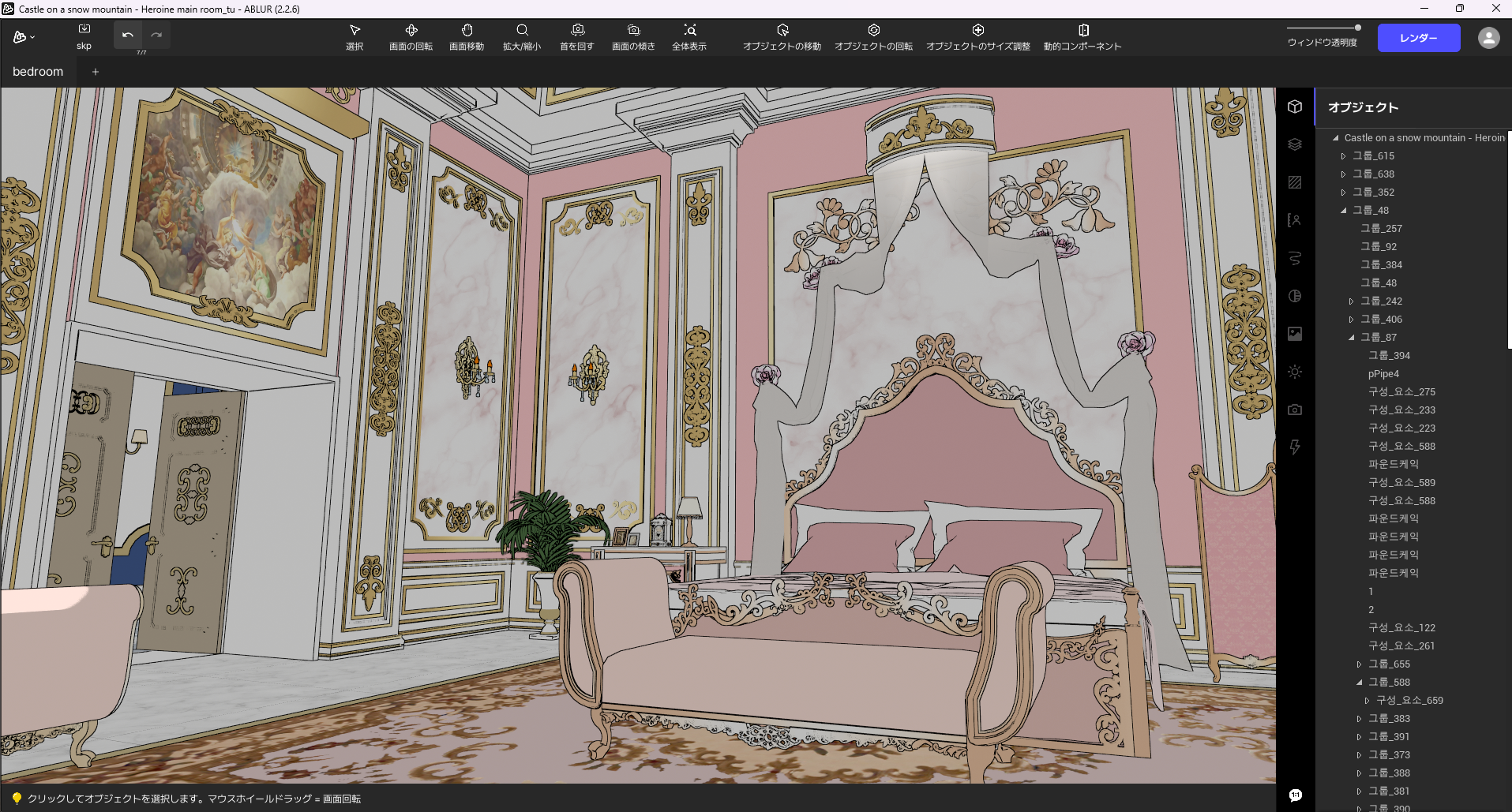Expand the 그룹_391 tree node
The width and height of the screenshot is (1512, 812).
click(x=1359, y=737)
